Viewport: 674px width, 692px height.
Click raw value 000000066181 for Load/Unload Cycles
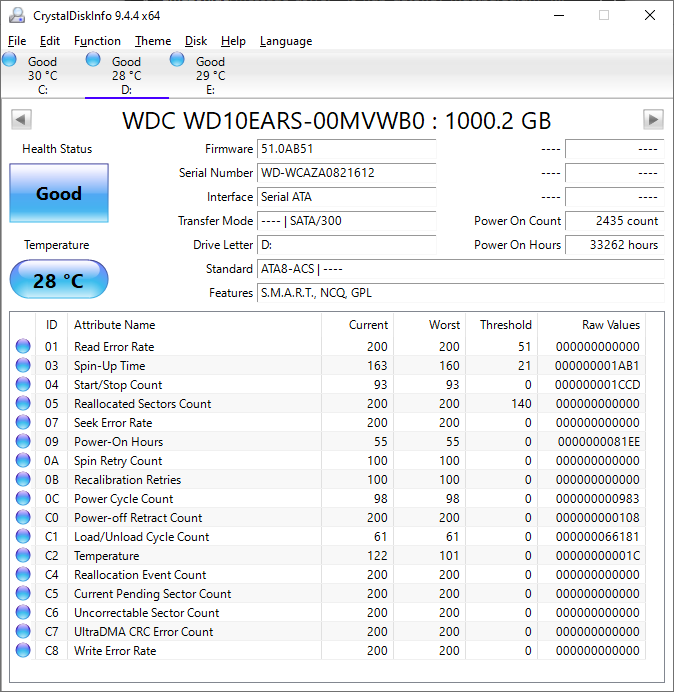[597, 537]
